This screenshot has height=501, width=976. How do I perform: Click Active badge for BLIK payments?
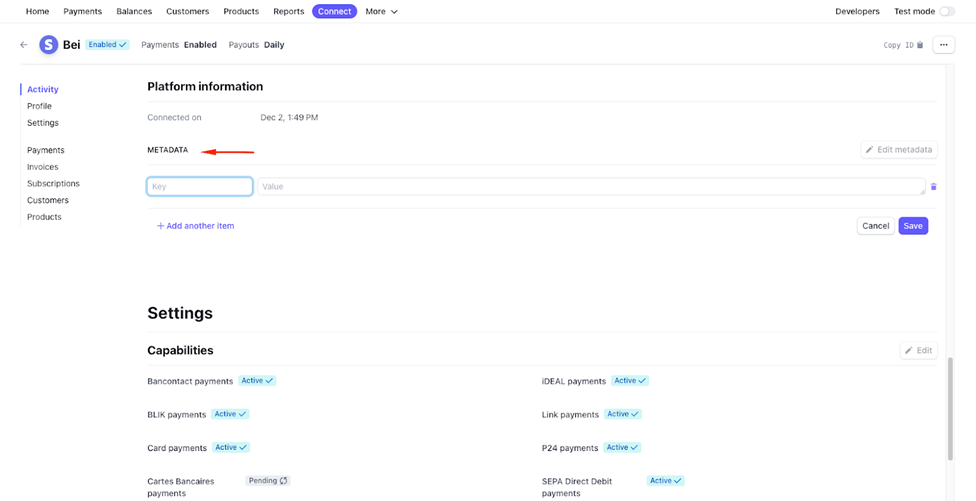coord(230,414)
